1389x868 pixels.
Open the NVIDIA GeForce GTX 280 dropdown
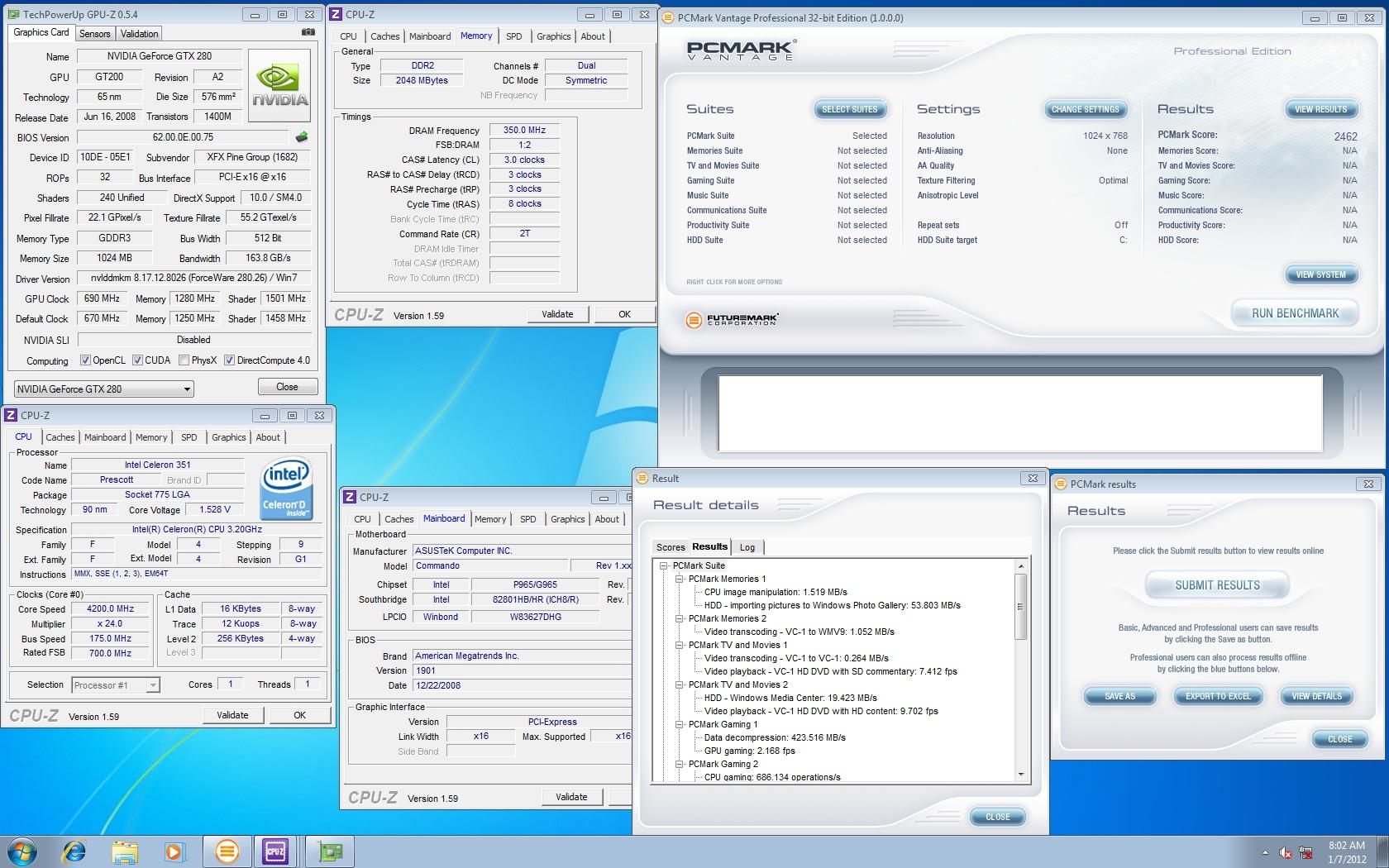coord(104,389)
